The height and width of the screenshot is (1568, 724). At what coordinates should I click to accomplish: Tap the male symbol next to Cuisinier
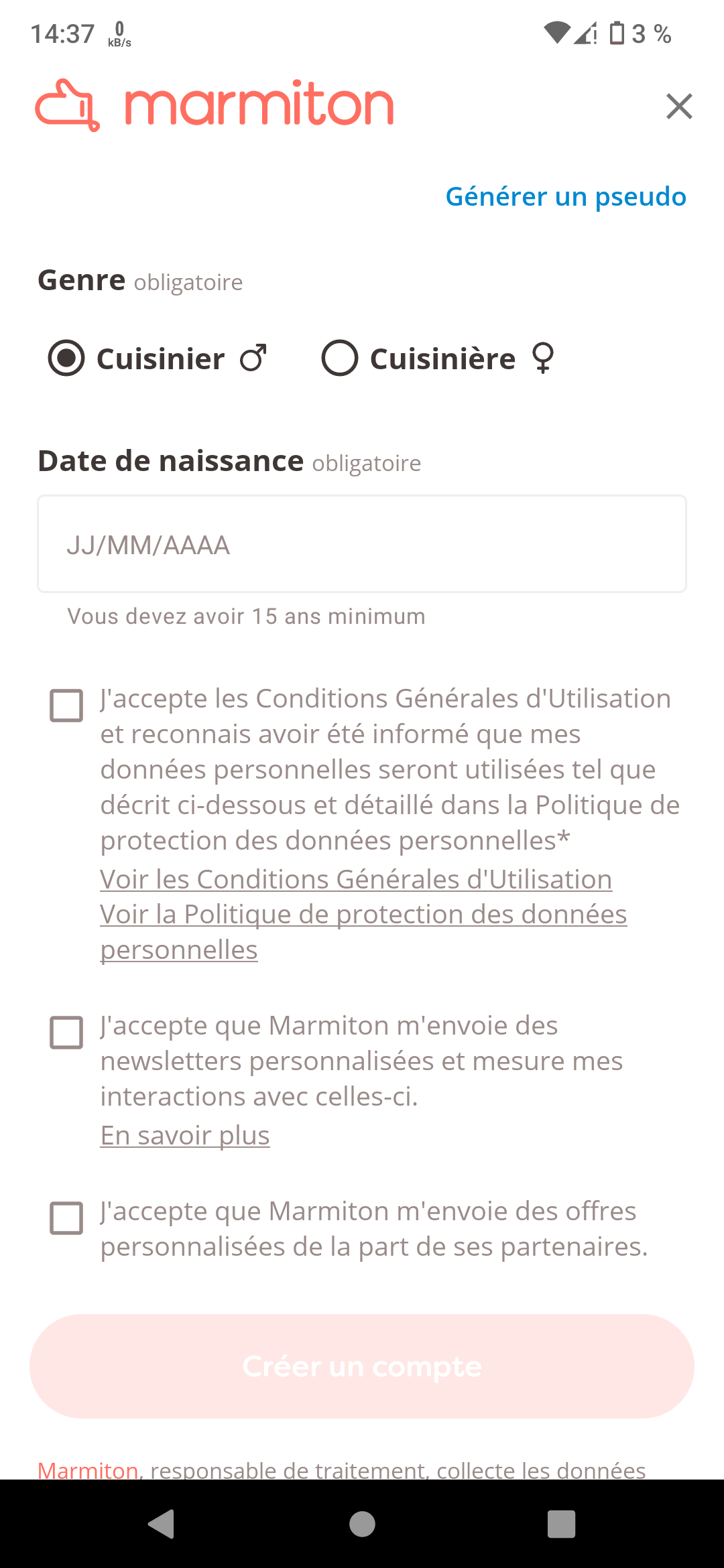tap(254, 358)
